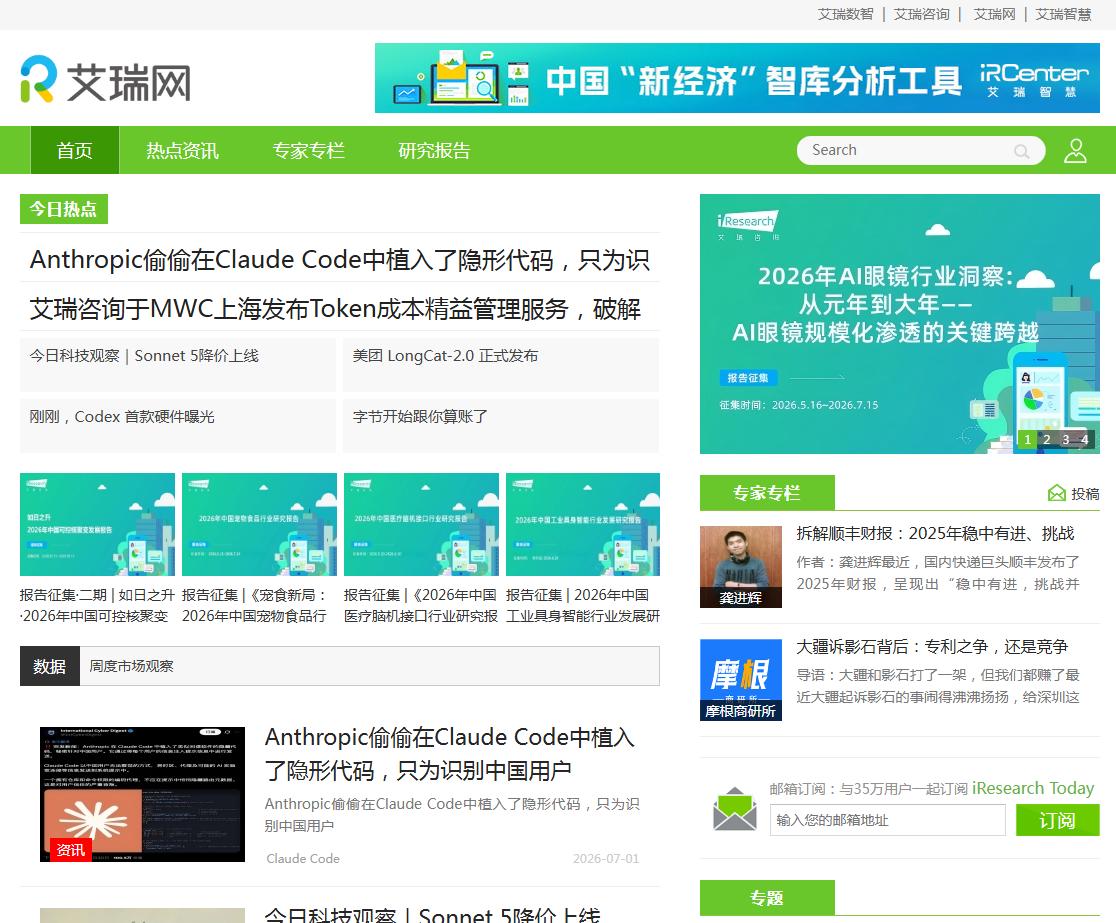The image size is (1116, 923).
Task: Open 艾瑞咨询 top link
Action: pyautogui.click(x=922, y=14)
